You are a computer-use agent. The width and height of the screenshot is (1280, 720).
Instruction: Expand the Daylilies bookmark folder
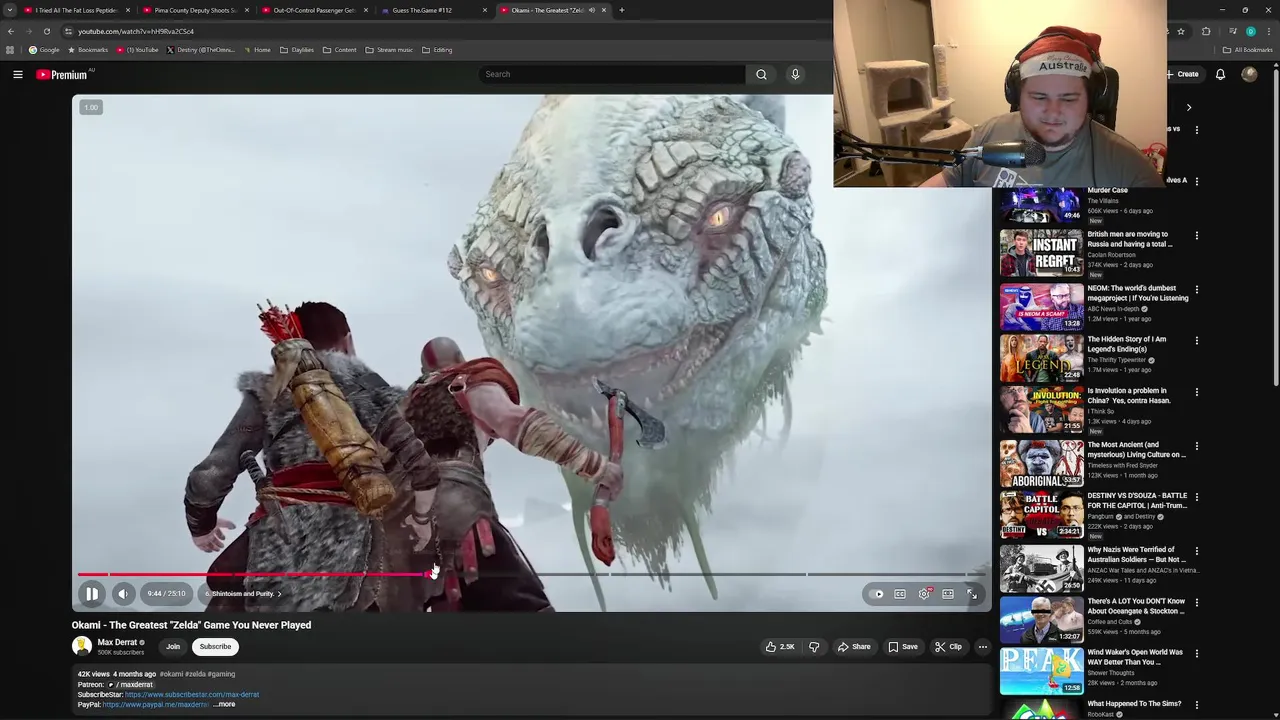[297, 50]
